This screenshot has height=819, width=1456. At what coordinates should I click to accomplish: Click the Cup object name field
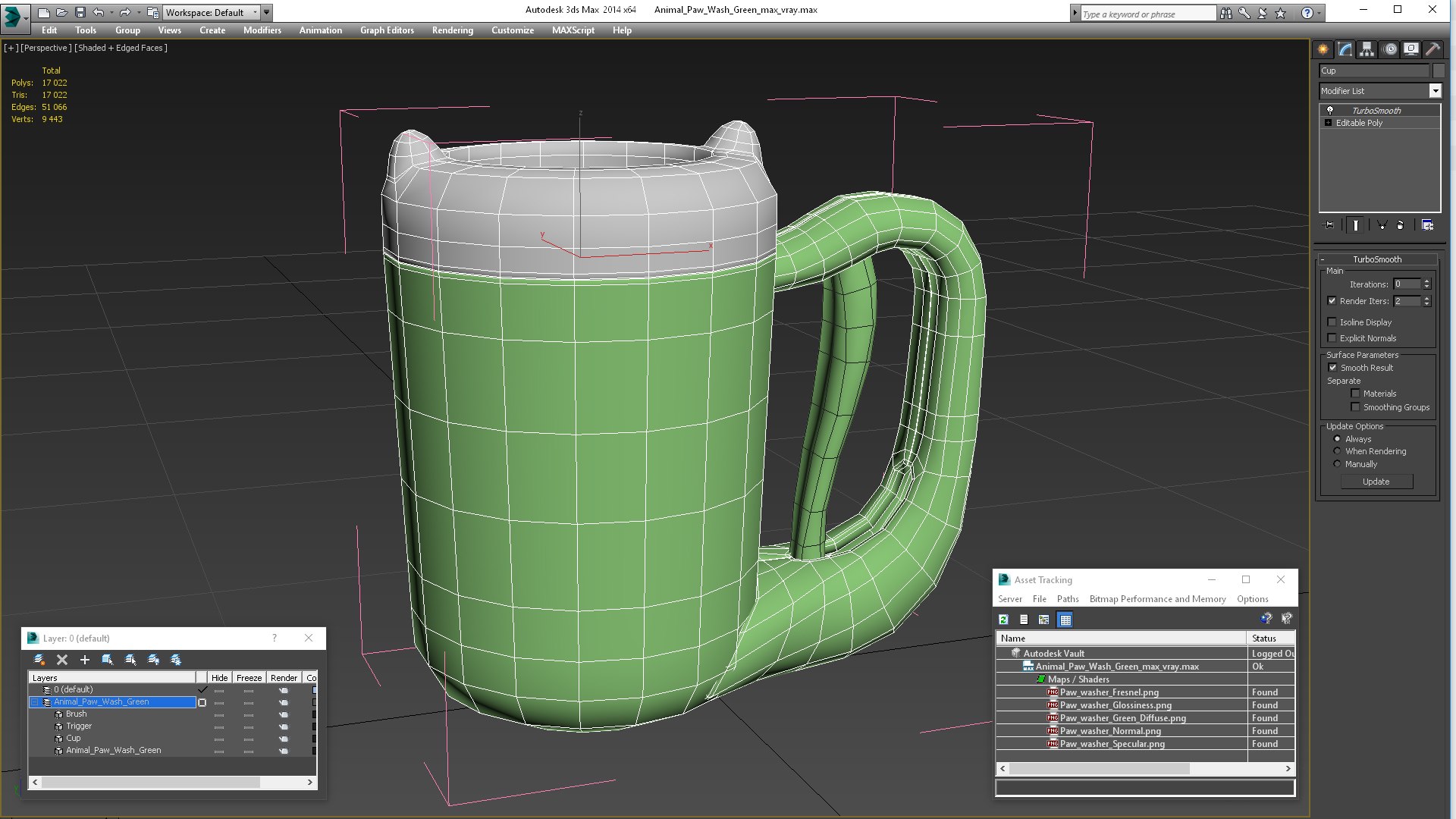[x=1373, y=71]
